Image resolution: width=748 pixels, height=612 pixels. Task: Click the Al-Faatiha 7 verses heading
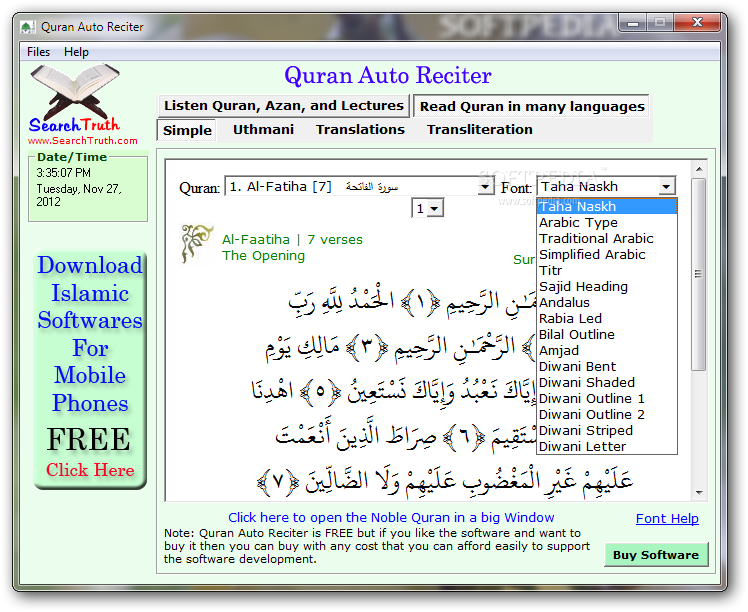point(292,239)
